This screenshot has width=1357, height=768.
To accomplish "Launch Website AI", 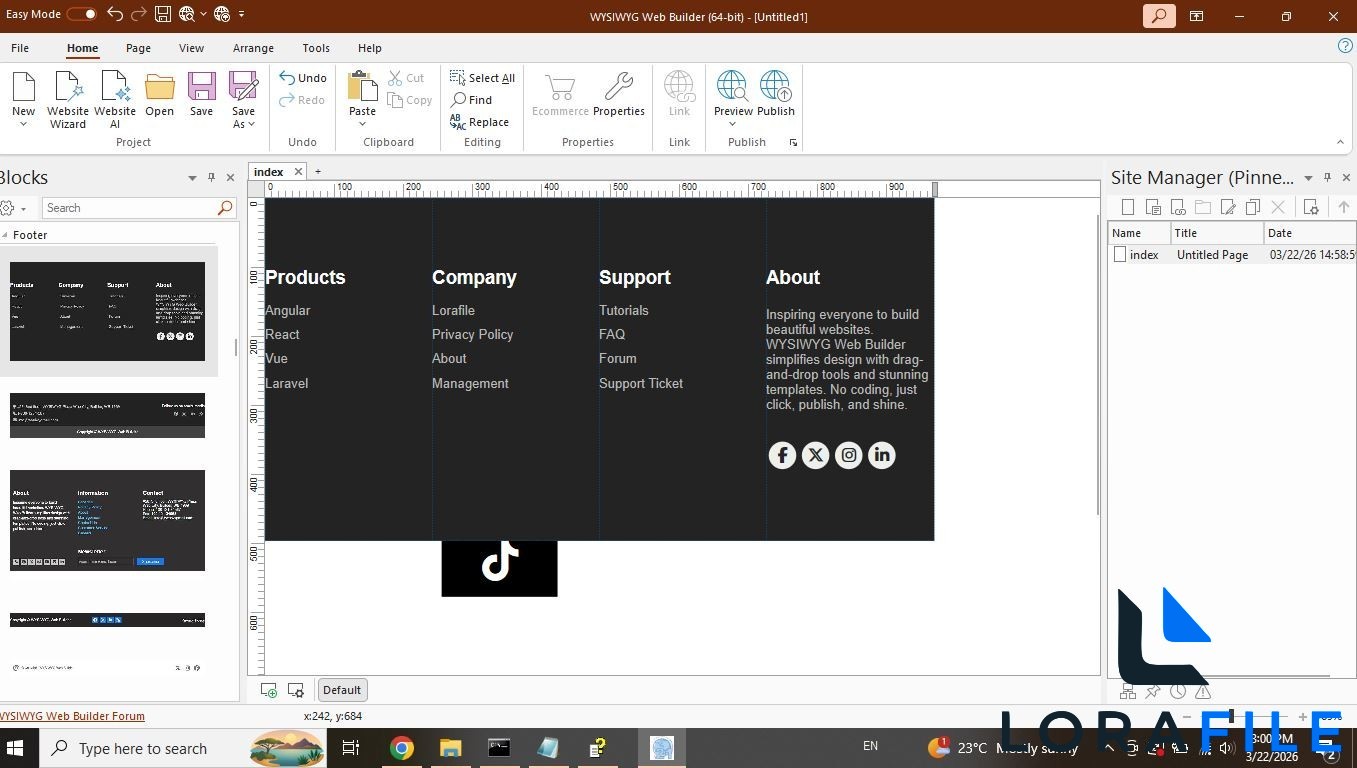I will click(115, 97).
